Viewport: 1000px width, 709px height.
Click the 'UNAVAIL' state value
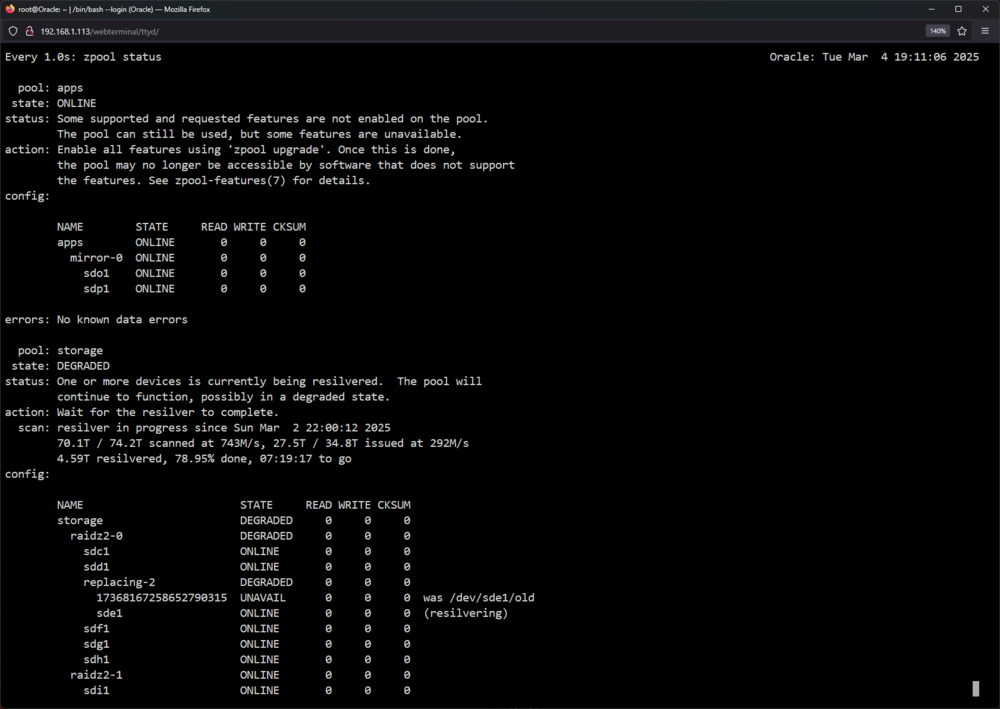click(x=263, y=598)
